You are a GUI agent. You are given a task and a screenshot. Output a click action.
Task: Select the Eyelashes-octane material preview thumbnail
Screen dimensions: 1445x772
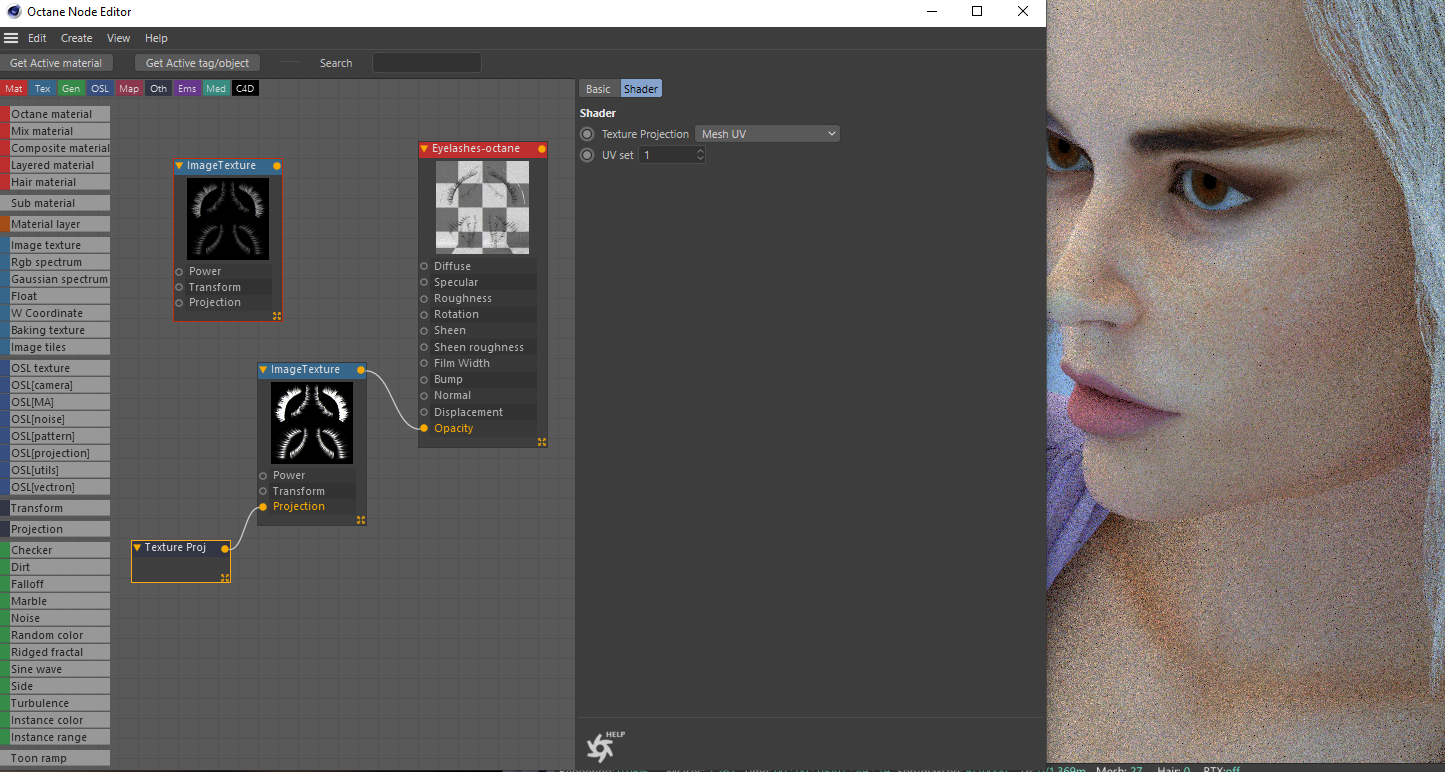pyautogui.click(x=482, y=207)
